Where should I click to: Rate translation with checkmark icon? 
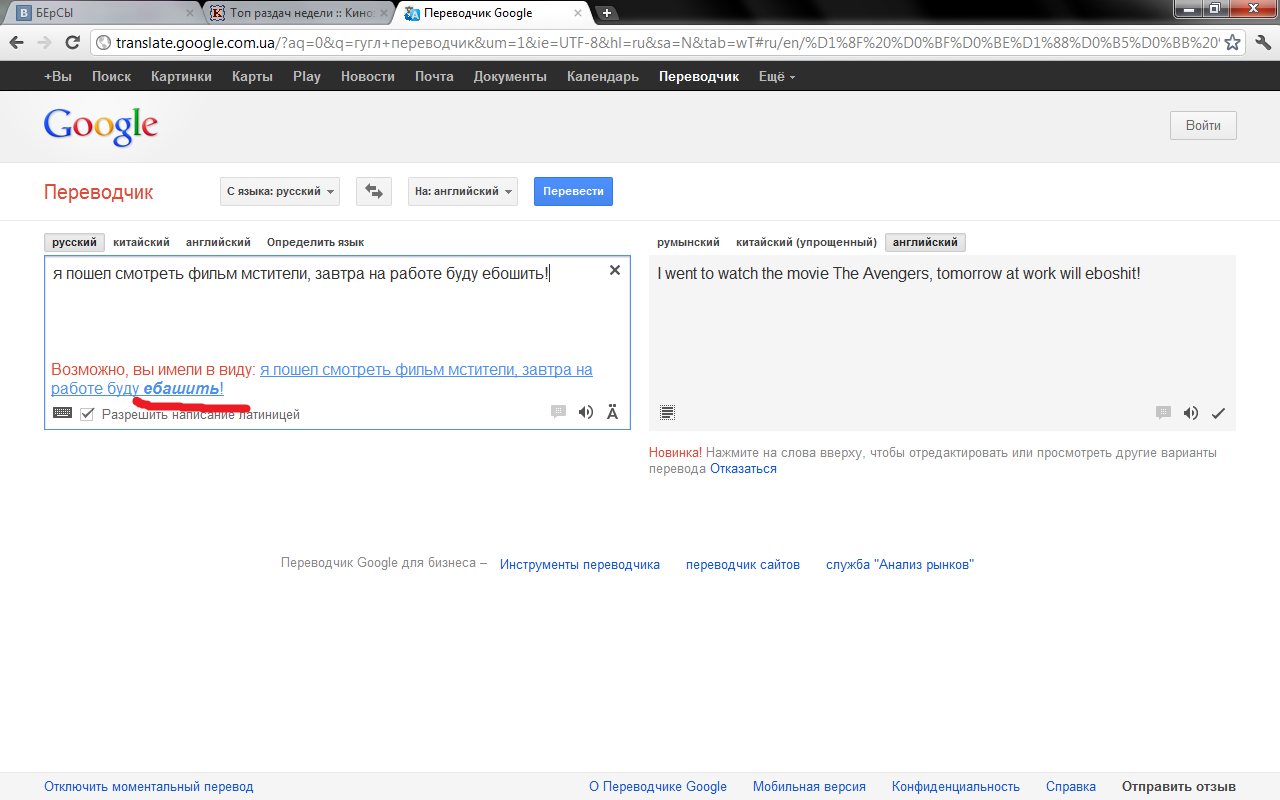click(x=1218, y=413)
